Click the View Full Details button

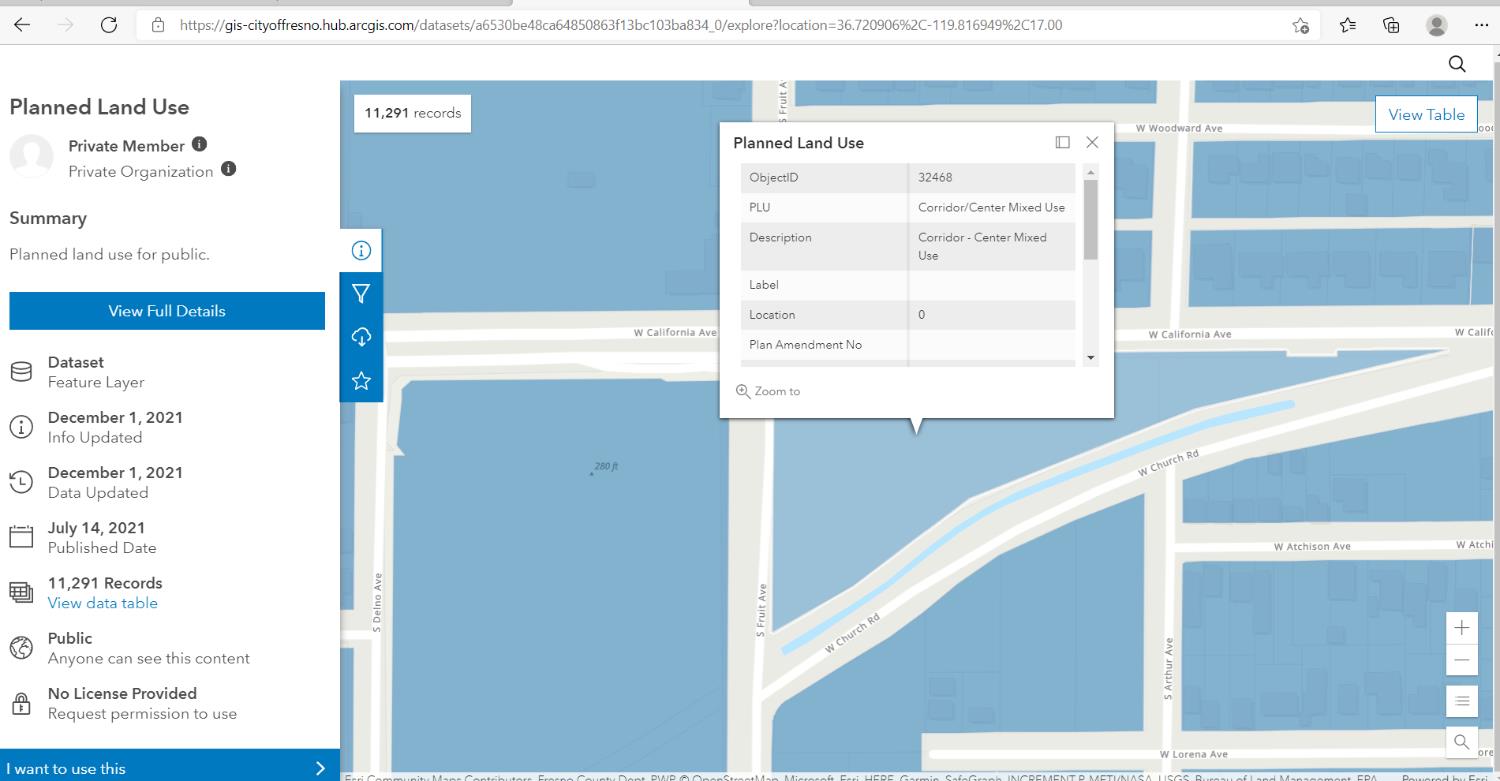click(x=167, y=311)
